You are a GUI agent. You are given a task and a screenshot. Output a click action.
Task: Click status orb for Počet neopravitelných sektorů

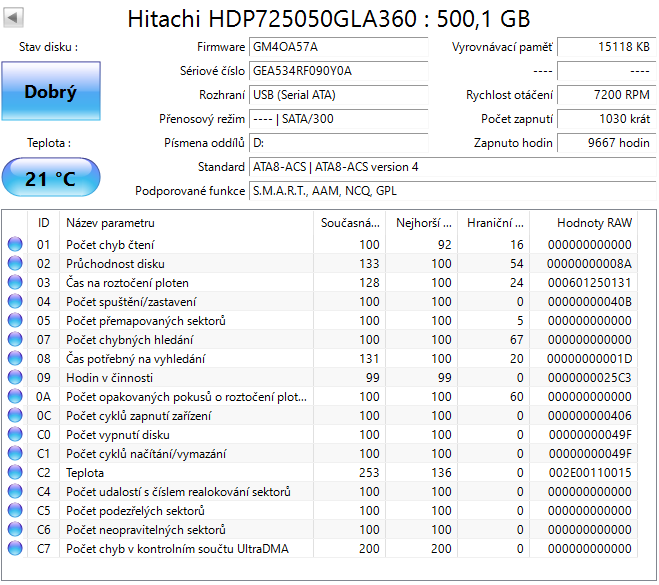(x=15, y=530)
